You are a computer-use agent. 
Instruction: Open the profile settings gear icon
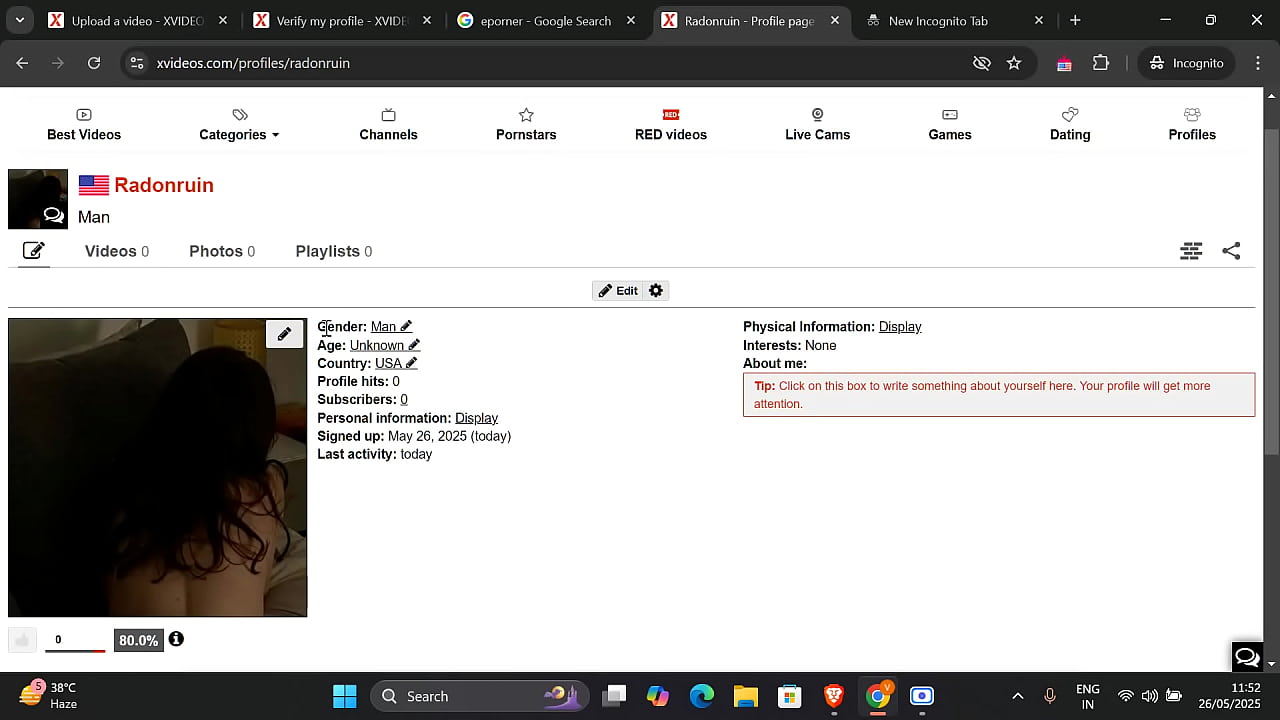656,291
